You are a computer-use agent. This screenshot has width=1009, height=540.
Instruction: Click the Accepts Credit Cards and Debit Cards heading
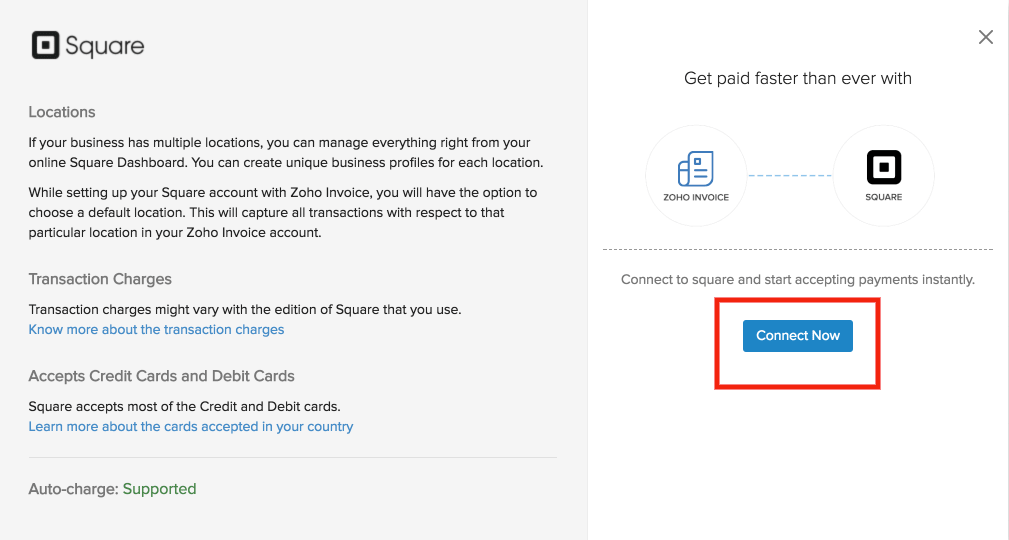tap(161, 376)
